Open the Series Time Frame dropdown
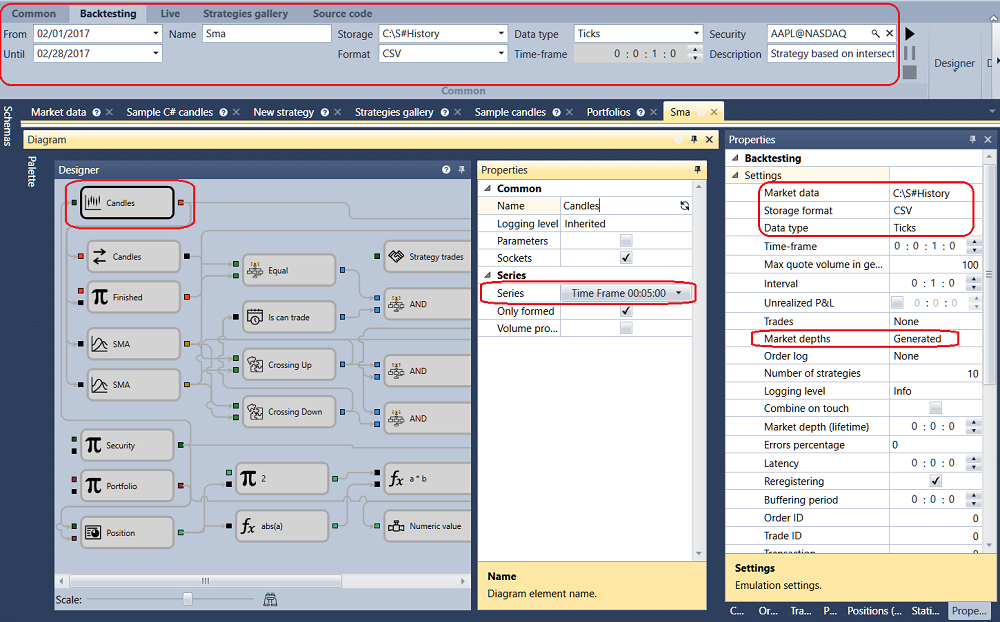The height and width of the screenshot is (622, 1000). pos(679,293)
